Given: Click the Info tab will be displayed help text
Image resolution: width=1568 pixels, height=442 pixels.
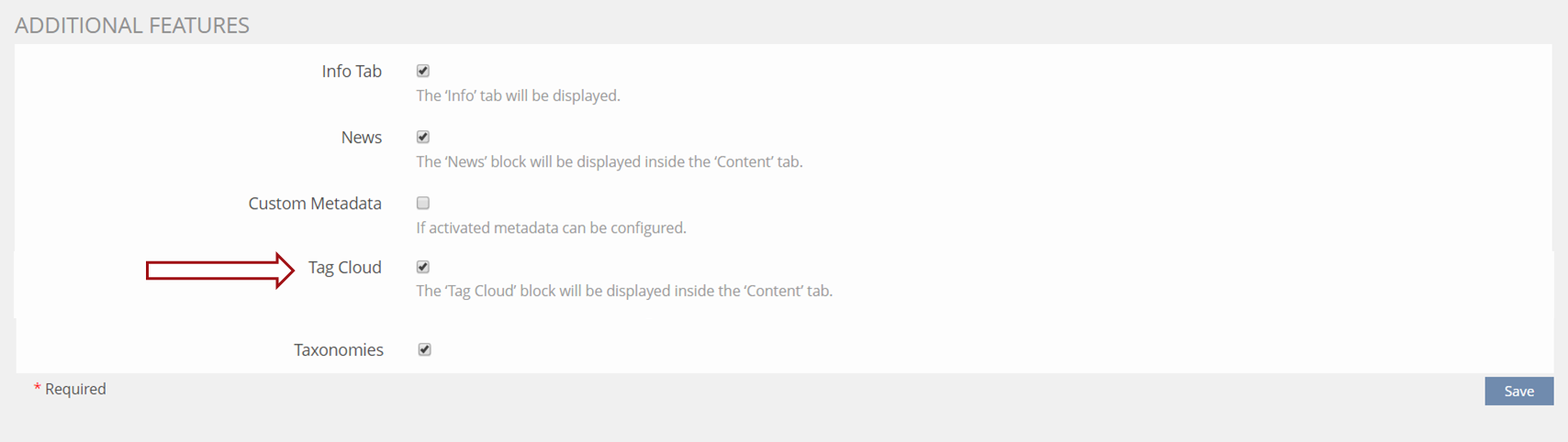Looking at the screenshot, I should tap(518, 95).
